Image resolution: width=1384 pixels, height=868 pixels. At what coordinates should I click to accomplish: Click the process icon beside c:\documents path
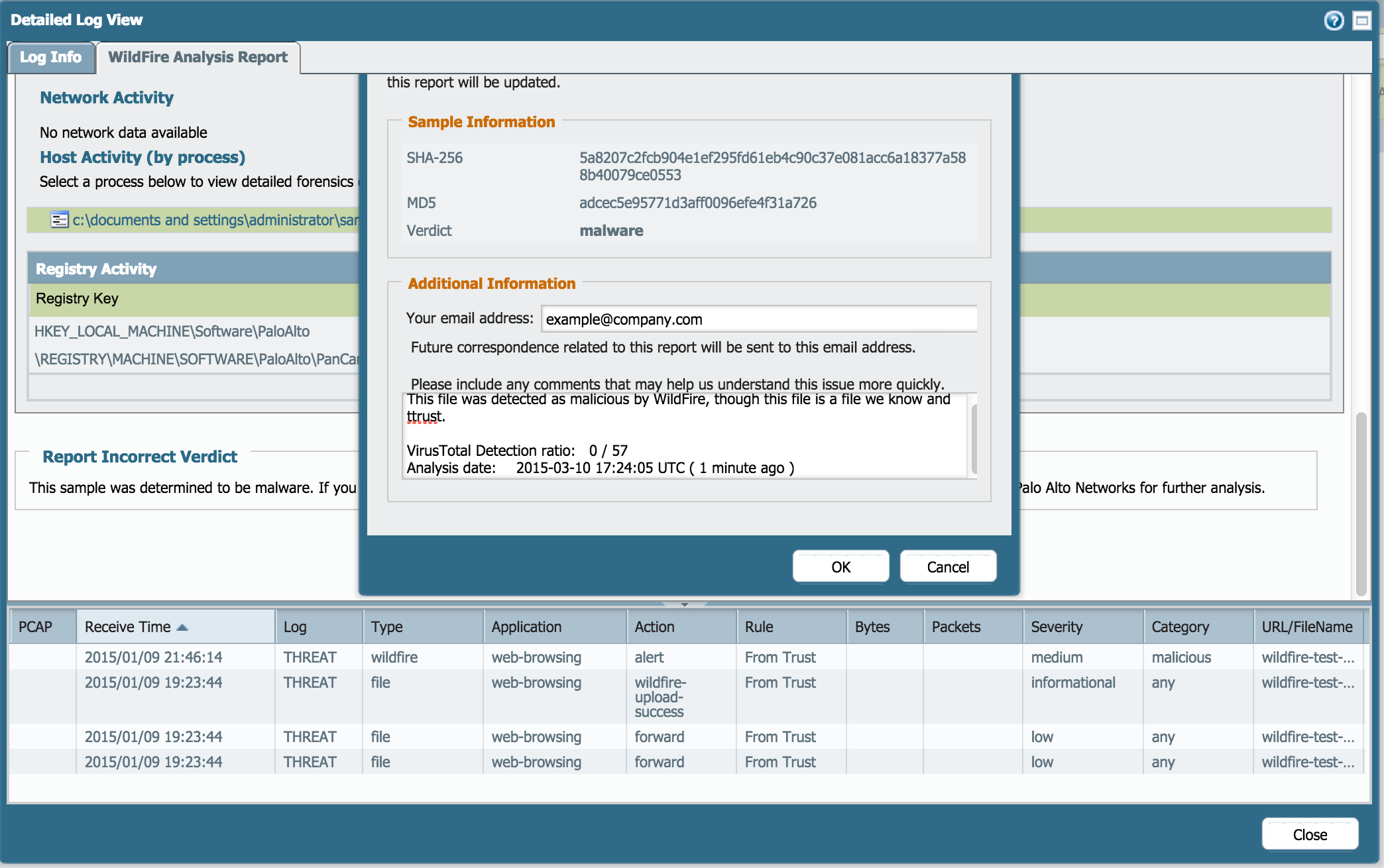point(60,220)
